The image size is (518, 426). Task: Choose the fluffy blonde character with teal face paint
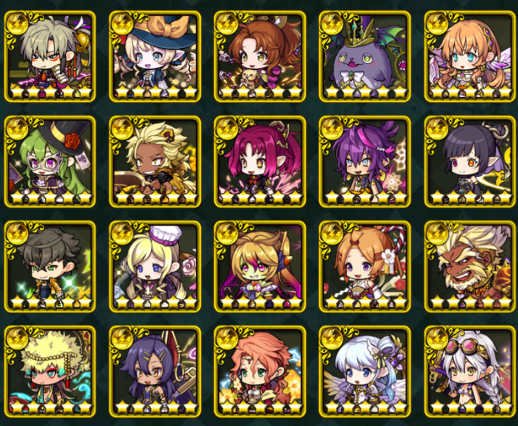[x=50, y=371]
